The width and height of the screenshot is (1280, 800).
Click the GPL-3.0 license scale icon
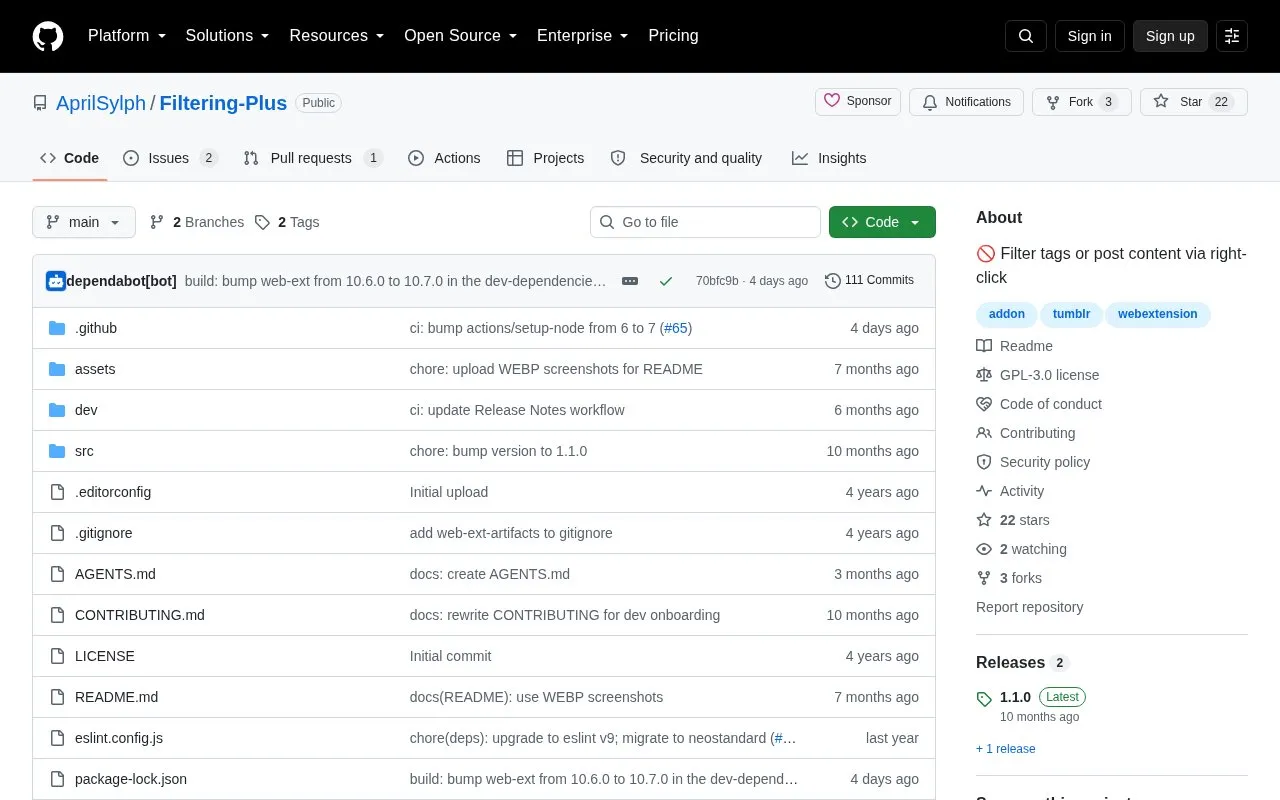(x=984, y=375)
